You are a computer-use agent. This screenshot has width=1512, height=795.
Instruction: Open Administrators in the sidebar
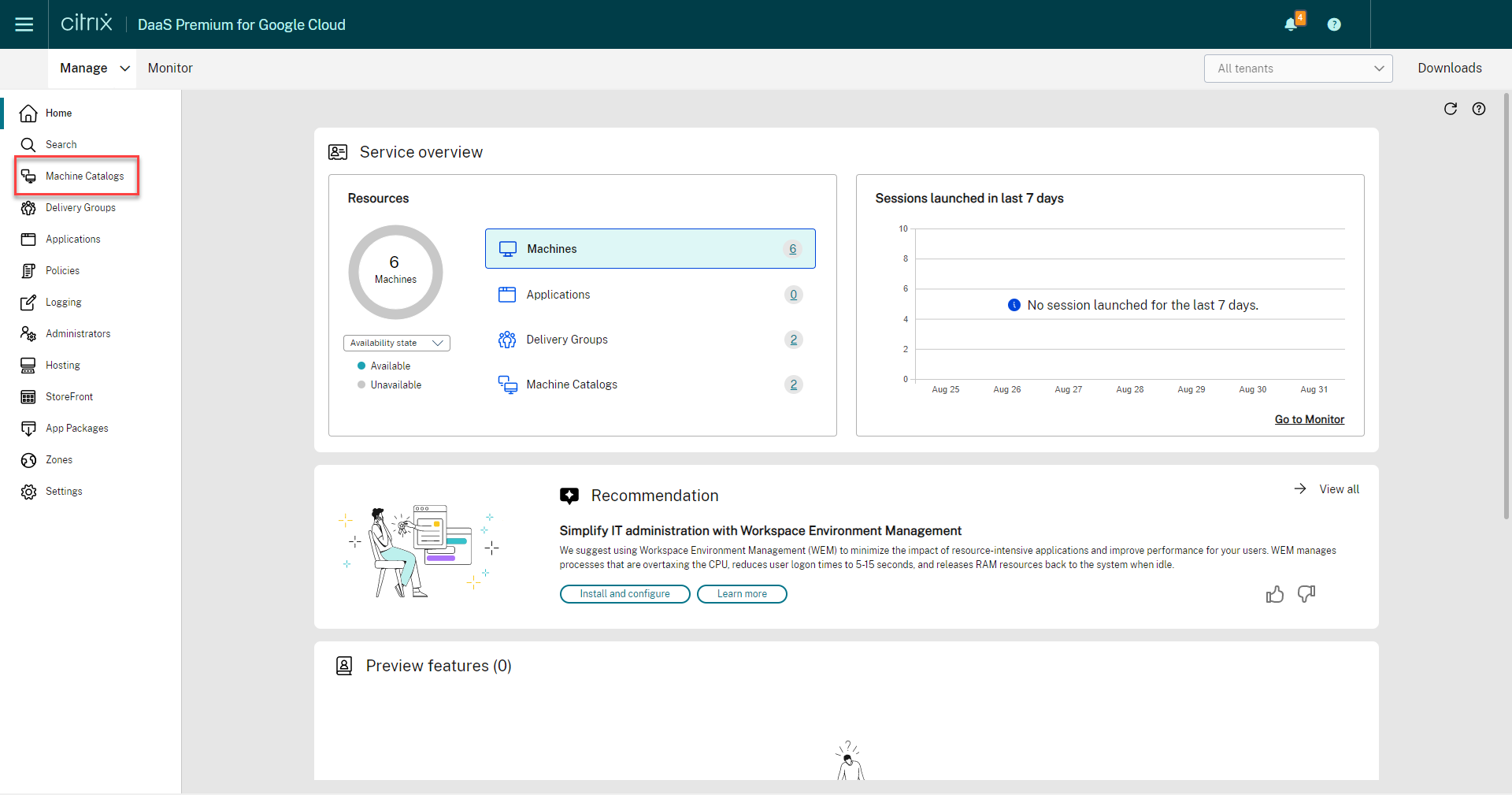tap(78, 333)
